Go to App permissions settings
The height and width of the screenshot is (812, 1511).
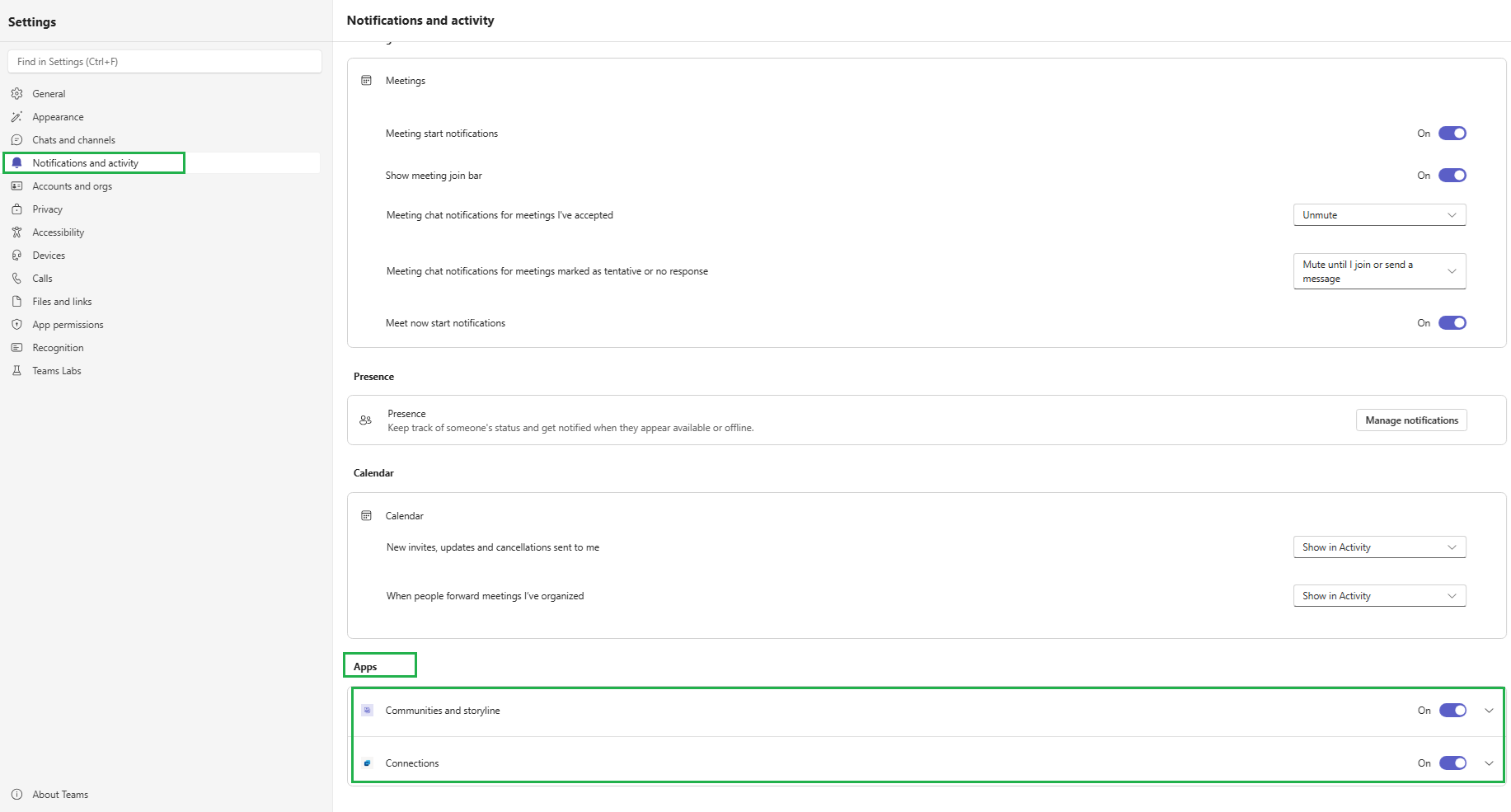[x=164, y=325]
